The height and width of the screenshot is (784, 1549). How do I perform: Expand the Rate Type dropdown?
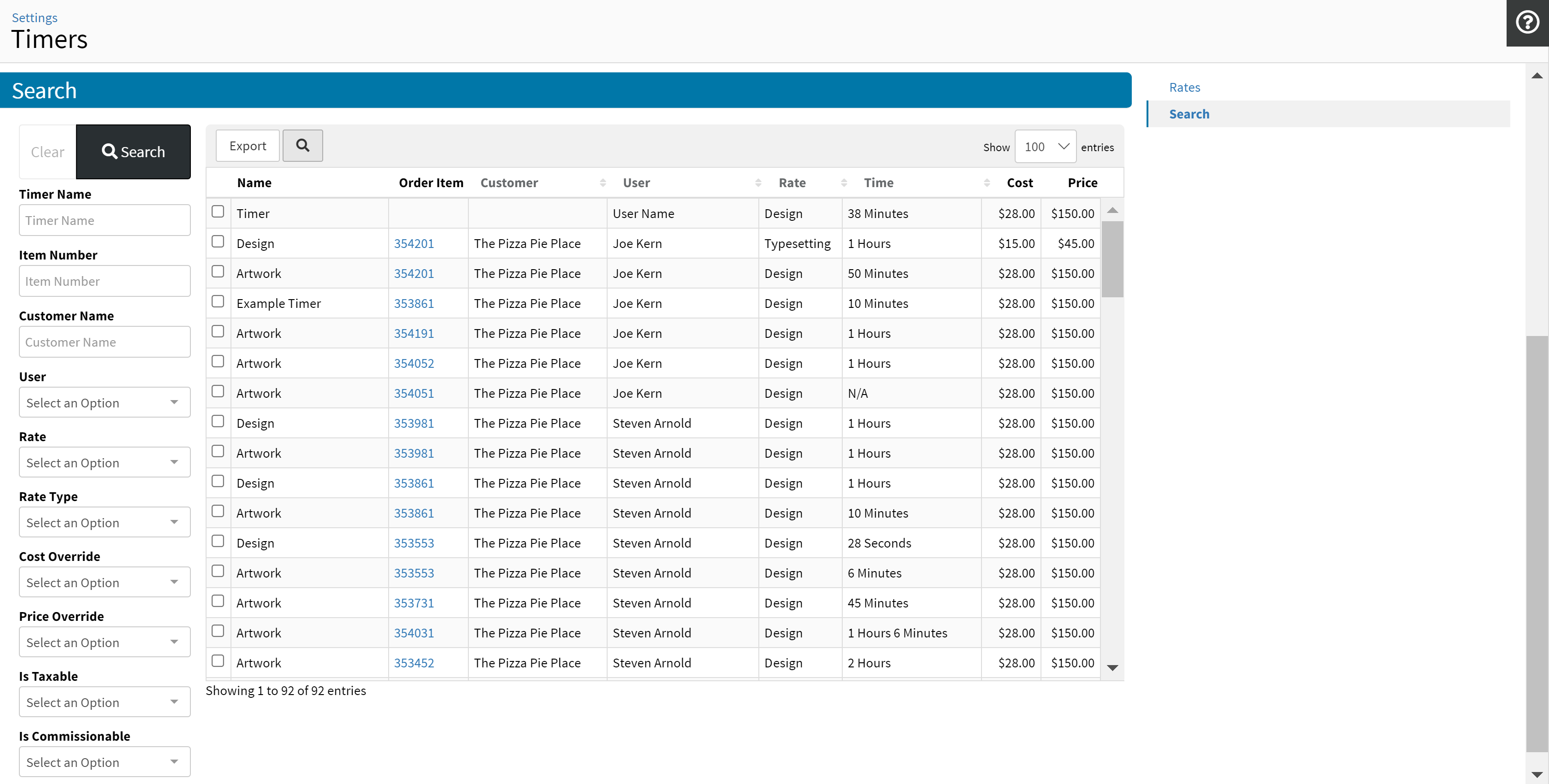tap(105, 522)
